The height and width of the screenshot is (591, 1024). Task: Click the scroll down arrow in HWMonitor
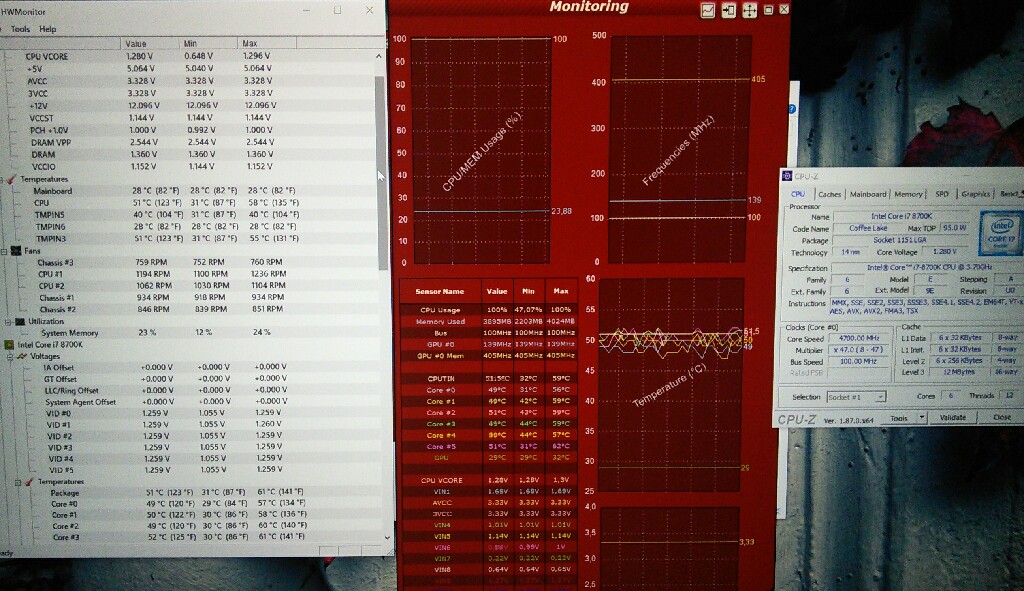(x=387, y=537)
